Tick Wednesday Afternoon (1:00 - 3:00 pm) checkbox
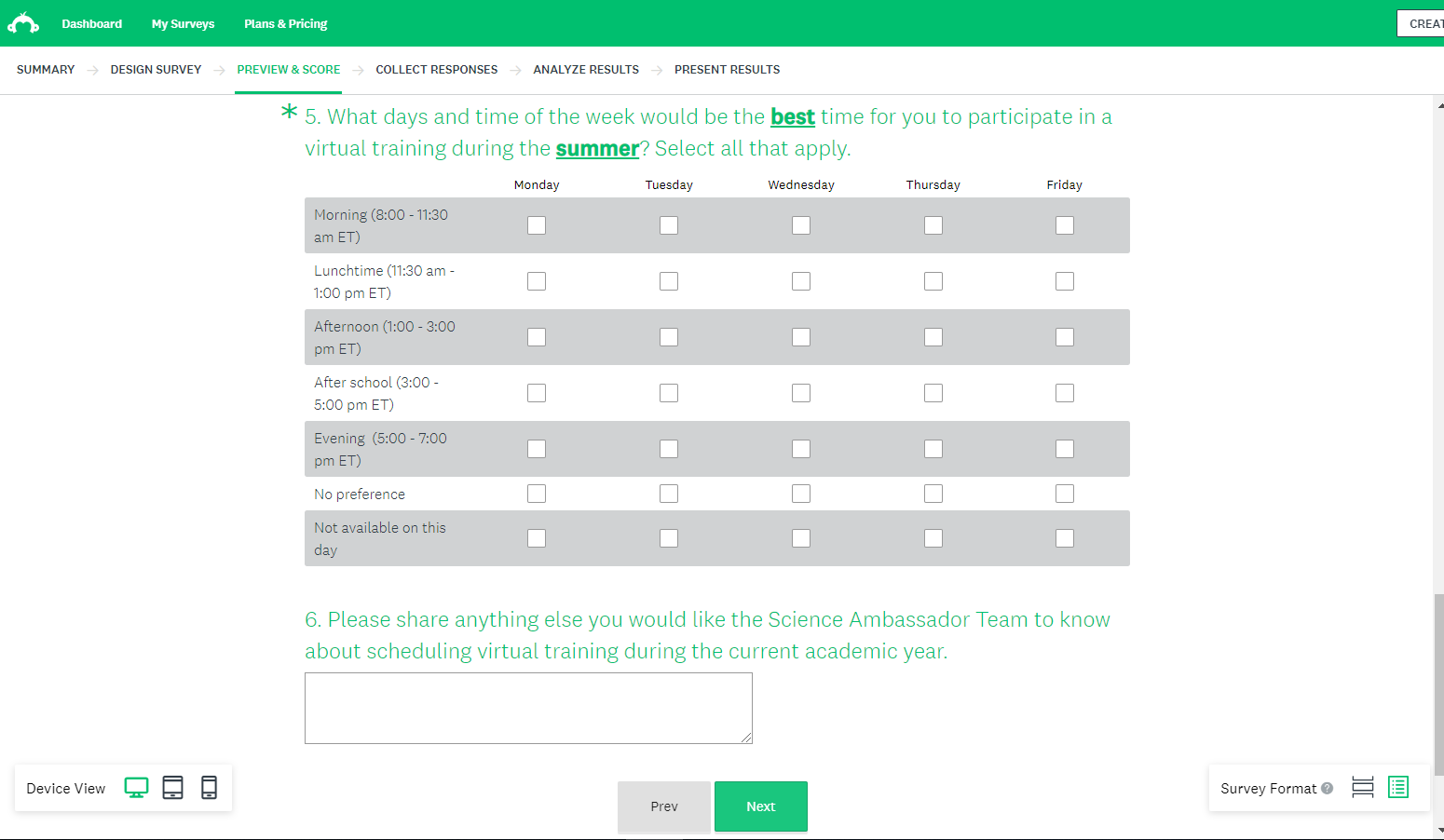Image resolution: width=1444 pixels, height=840 pixels. tap(801, 337)
